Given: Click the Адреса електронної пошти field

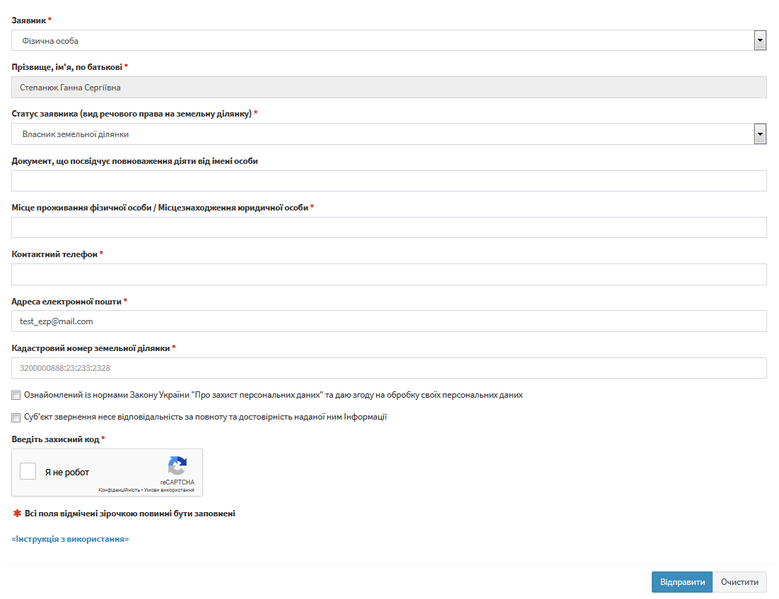Looking at the screenshot, I should (x=389, y=321).
